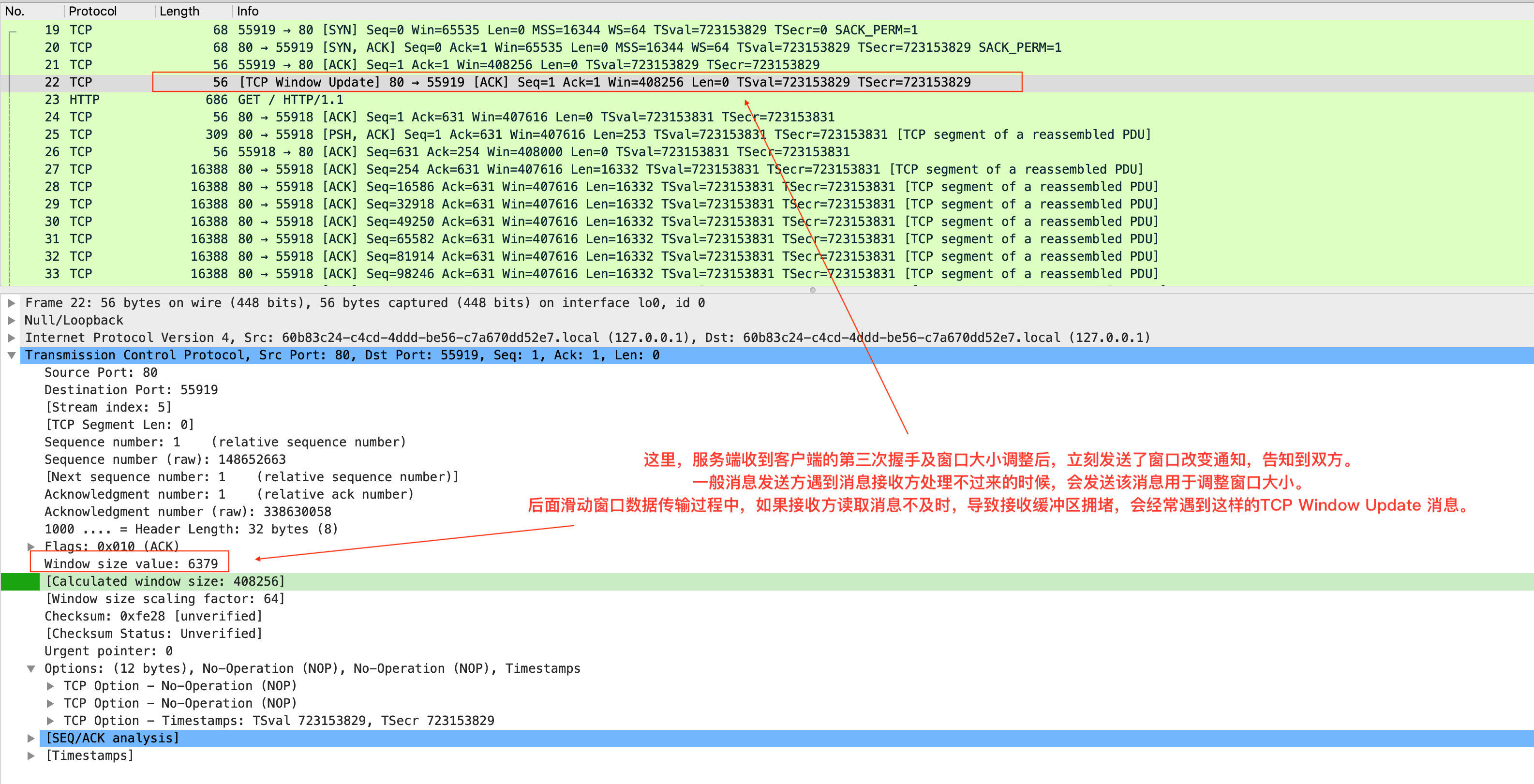Expand the SEQ/ACK analysis node

pyautogui.click(x=31, y=738)
